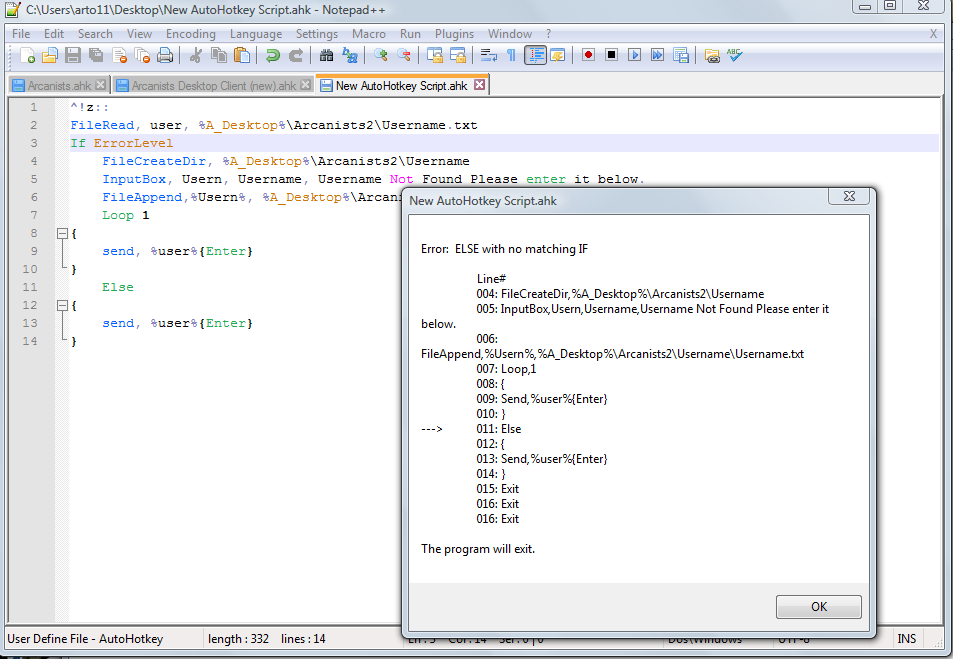
Task: Click 'length : 332' in the status bar
Action: 238,638
